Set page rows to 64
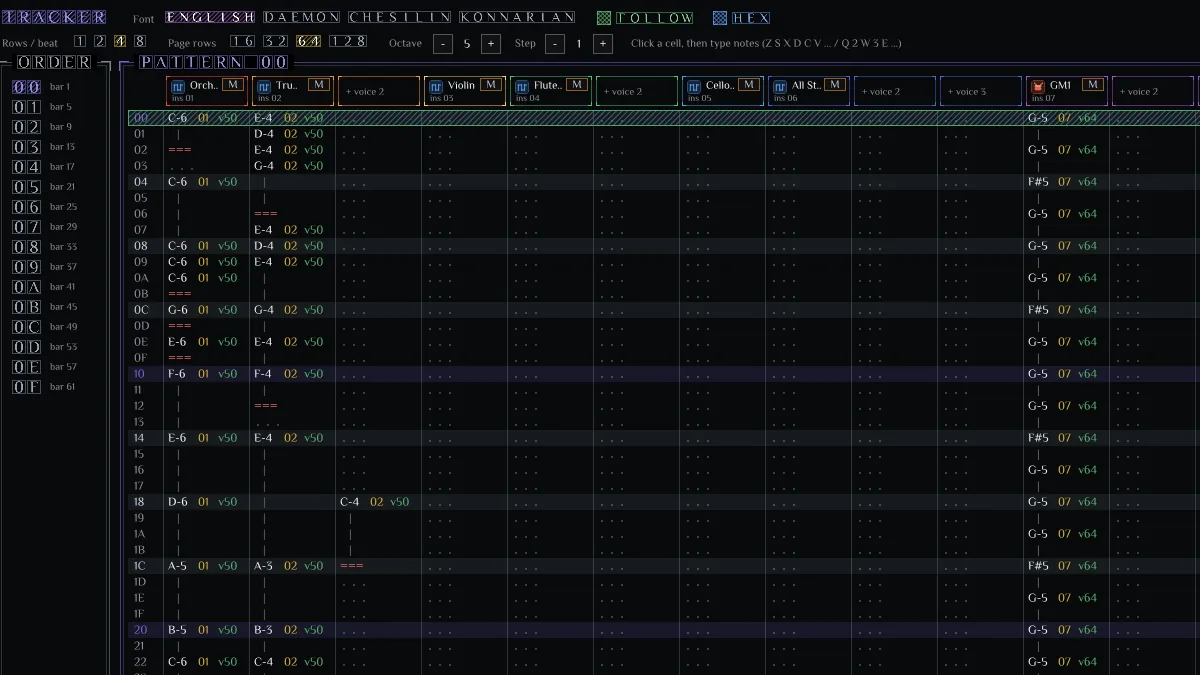The height and width of the screenshot is (675, 1200). click(308, 41)
